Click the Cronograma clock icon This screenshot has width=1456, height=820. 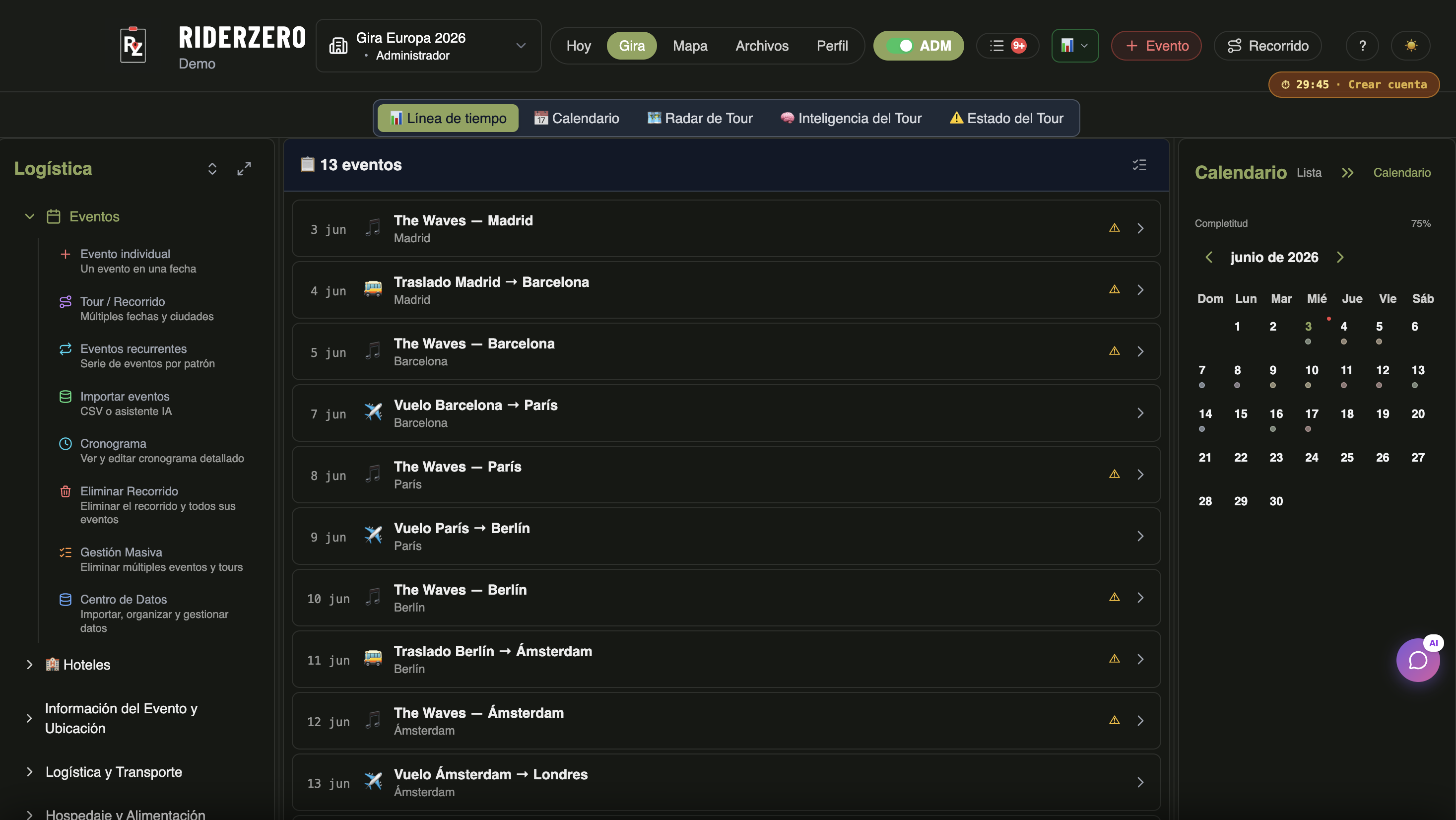click(x=66, y=444)
